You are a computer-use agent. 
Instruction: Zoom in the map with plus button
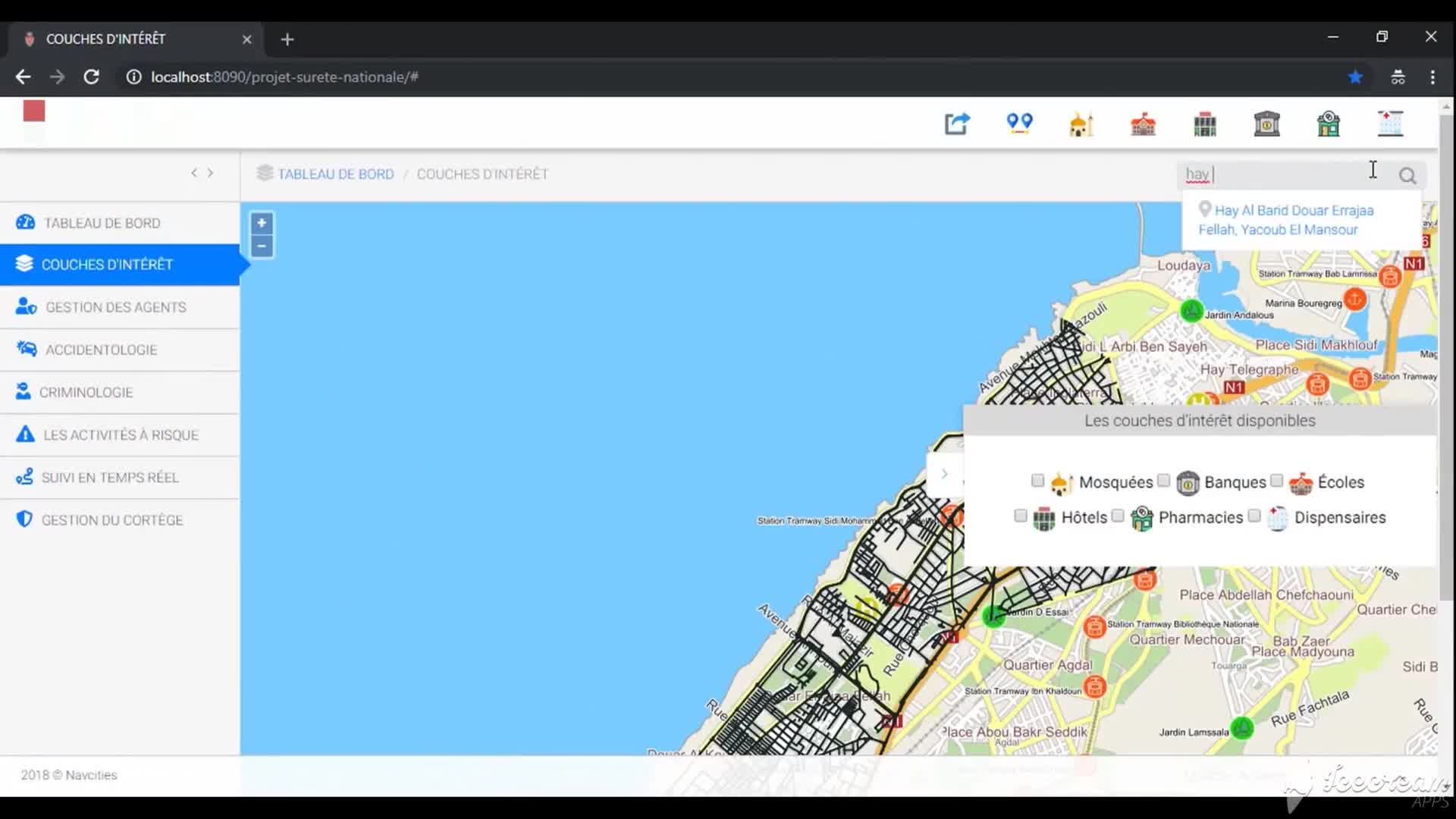click(x=262, y=223)
